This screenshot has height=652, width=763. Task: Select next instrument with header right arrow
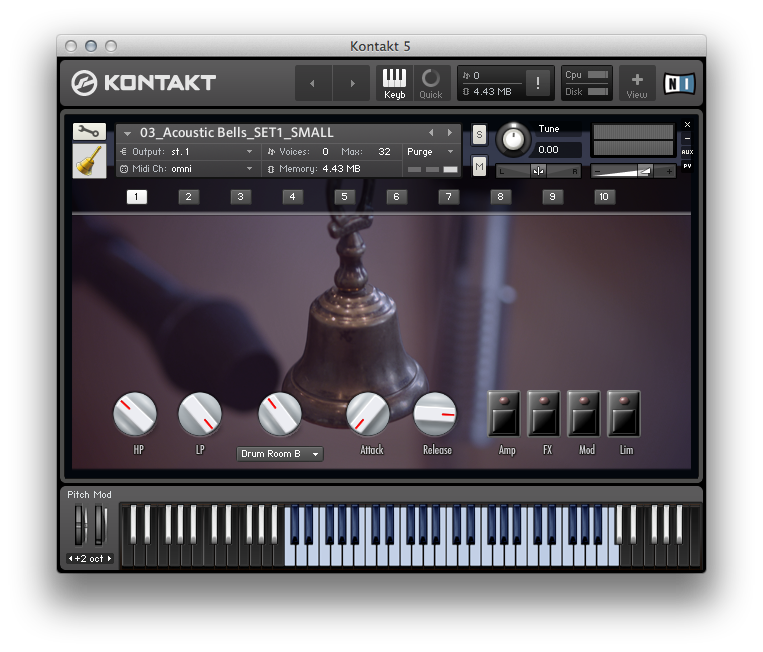(x=450, y=132)
